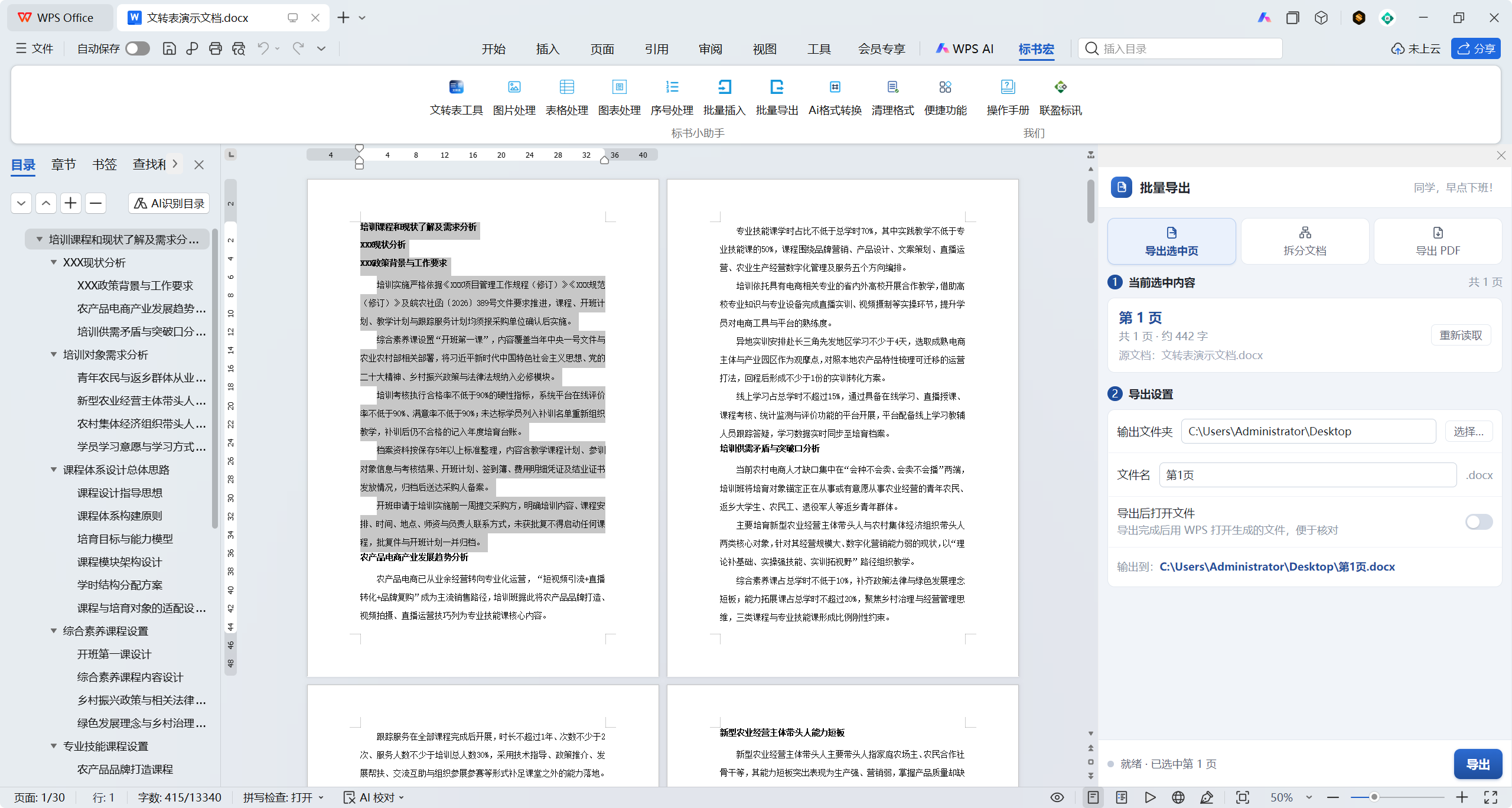The image size is (1512, 808).
Task: Open the 联盈标讯 item
Action: (1060, 97)
